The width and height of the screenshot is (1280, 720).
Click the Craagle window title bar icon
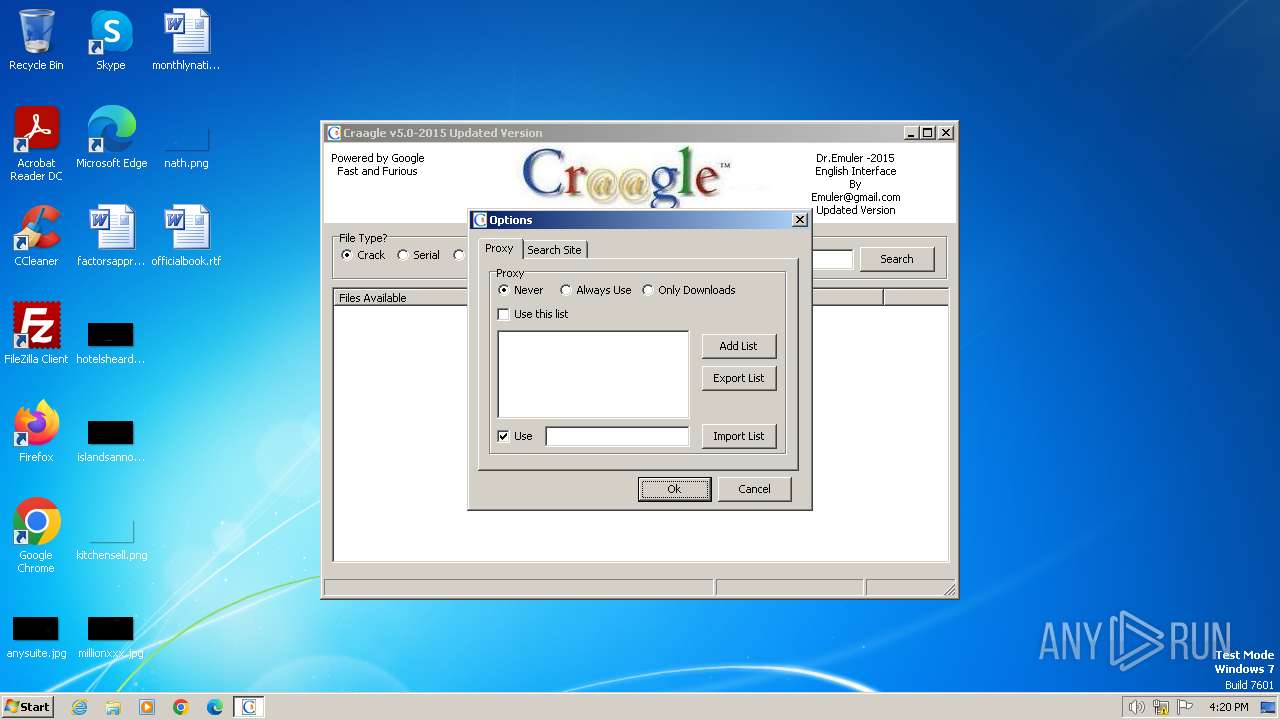[334, 133]
